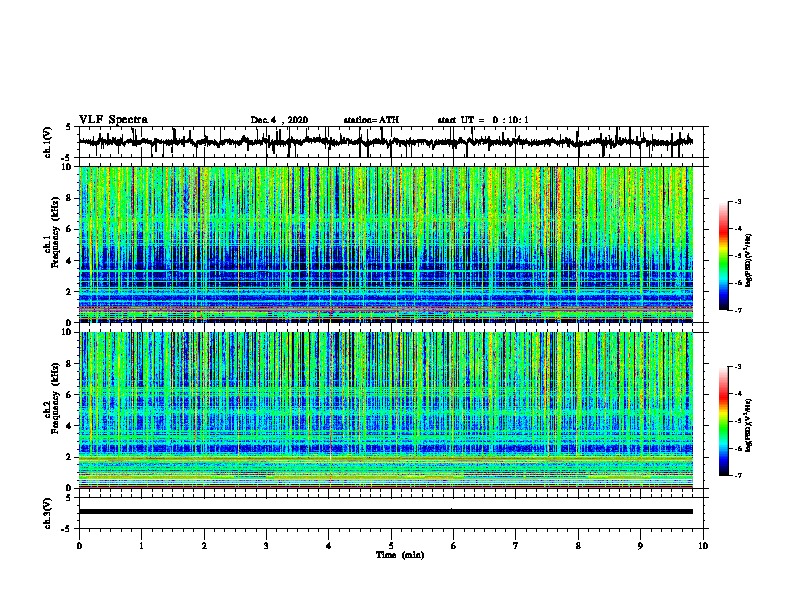792x612 pixels.
Task: Click time axis tick label "7"
Action: click(516, 546)
